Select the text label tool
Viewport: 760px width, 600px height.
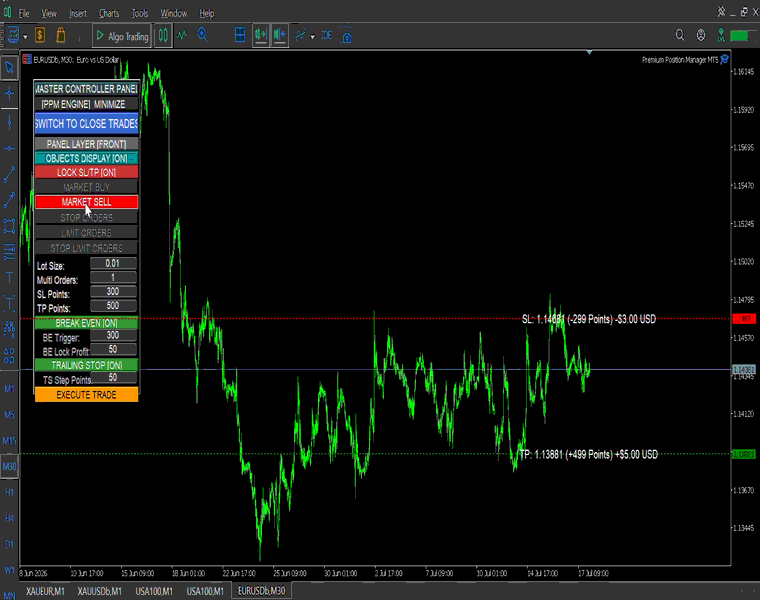[x=9, y=304]
